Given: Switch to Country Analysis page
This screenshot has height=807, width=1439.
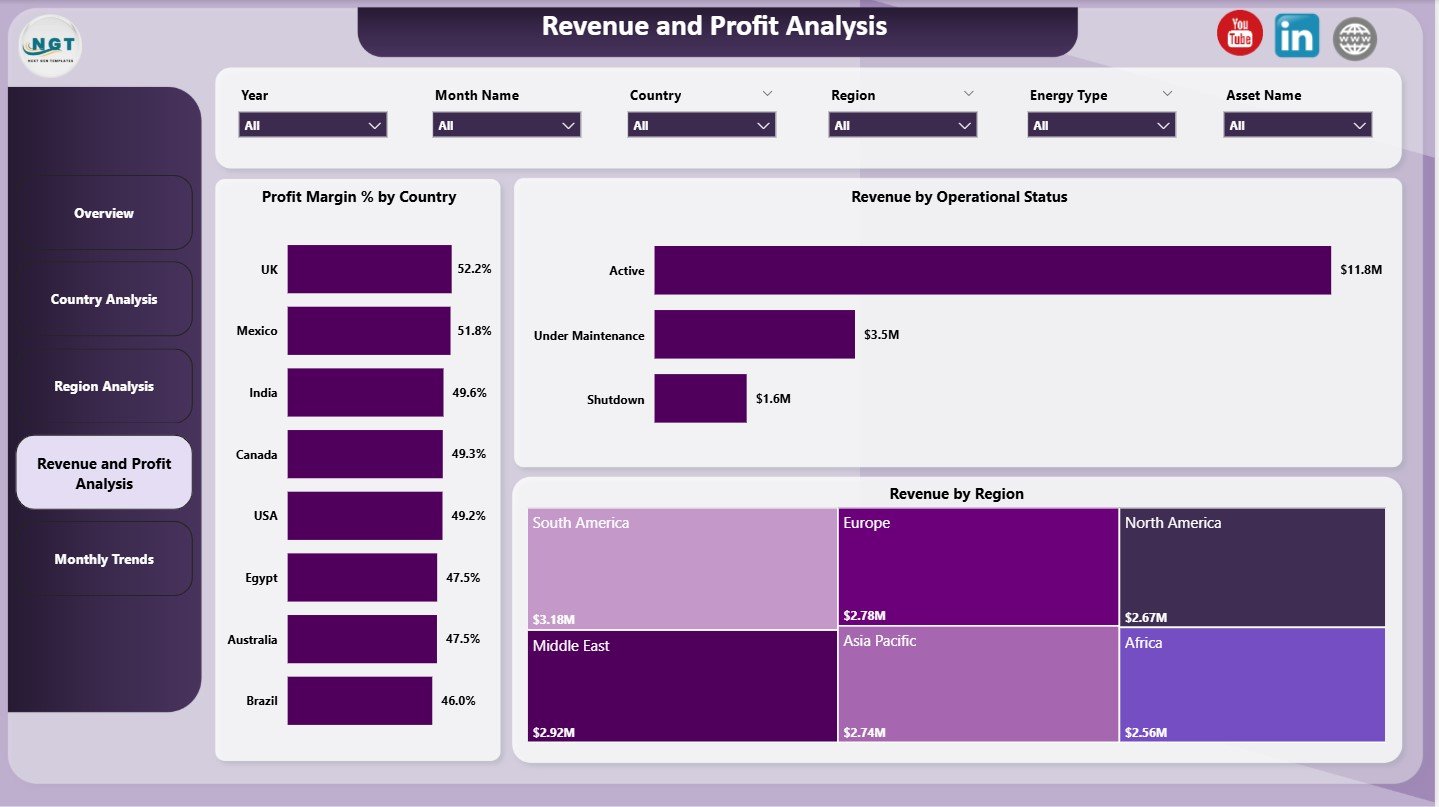Looking at the screenshot, I should (104, 299).
